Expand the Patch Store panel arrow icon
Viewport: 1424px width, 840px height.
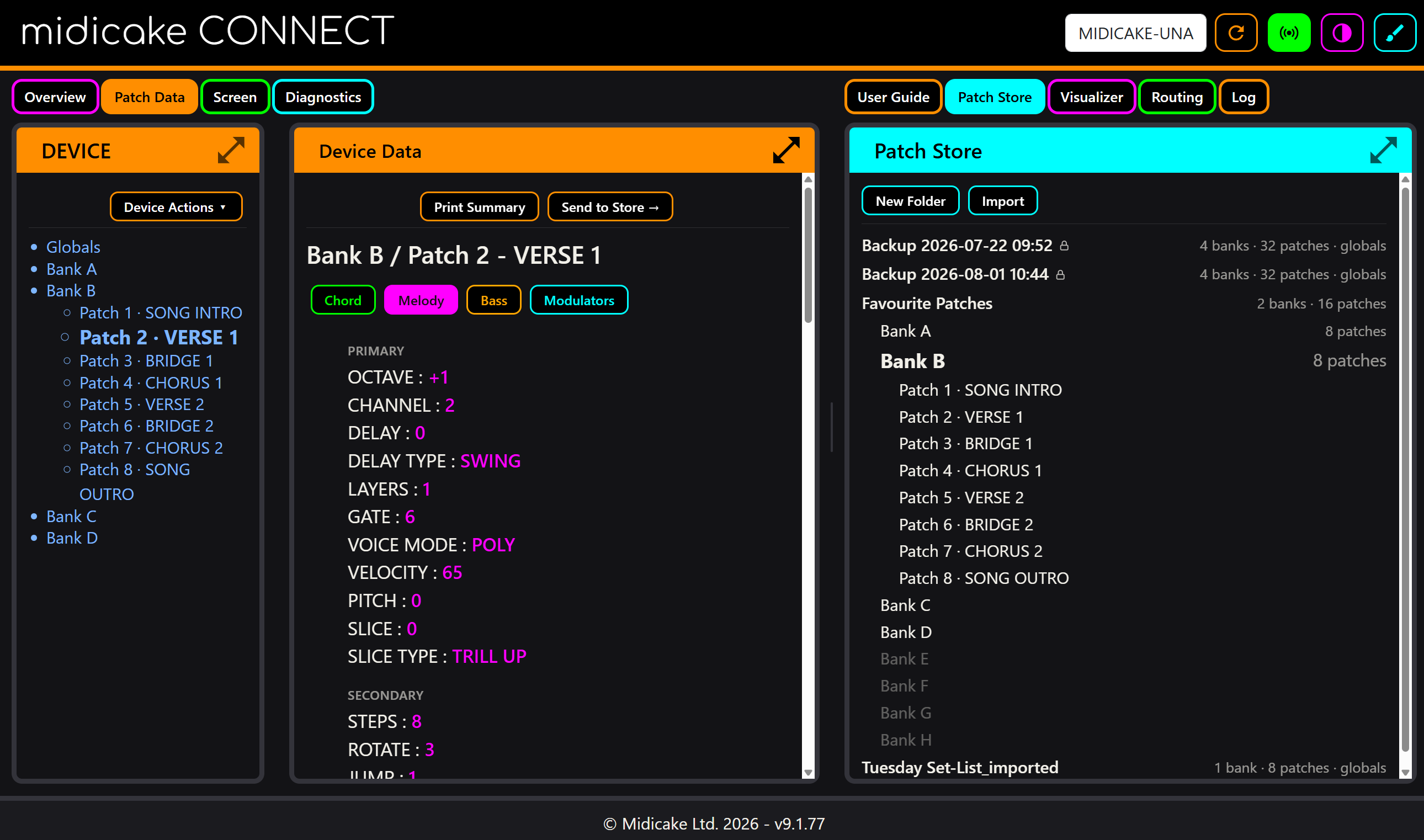(x=1383, y=150)
